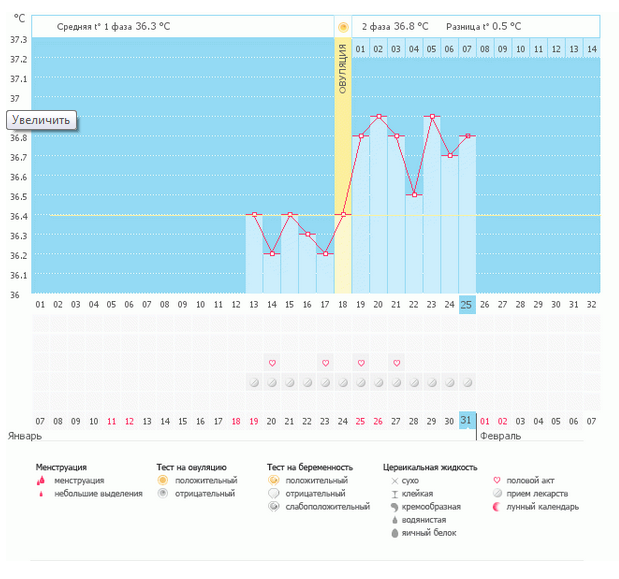The height and width of the screenshot is (579, 619).
Task: Click the positive ovulation test legend icon
Action: pyautogui.click(x=162, y=480)
